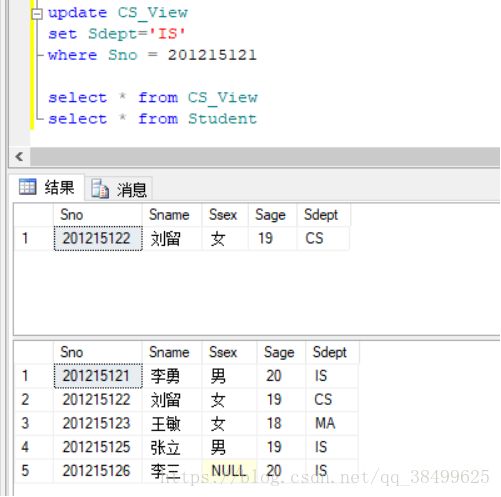Collapse the update statement code block

tap(37, 14)
